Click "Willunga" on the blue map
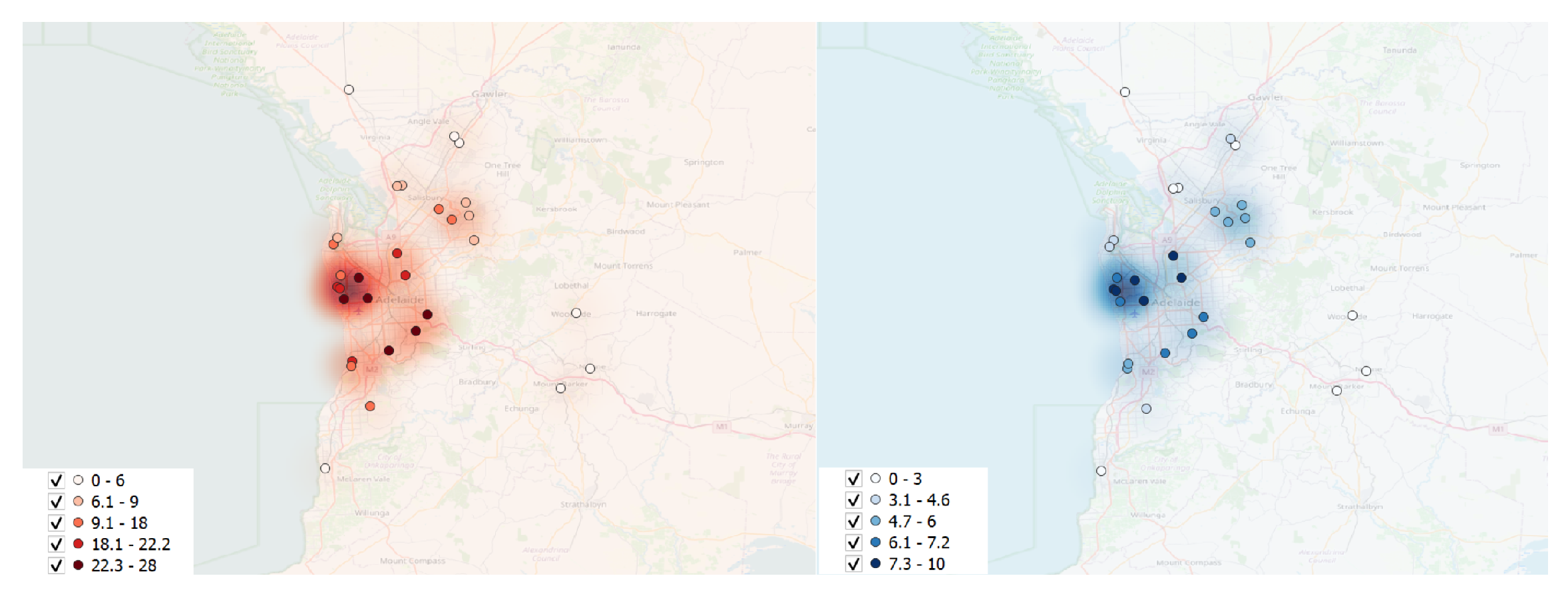 click(x=1147, y=516)
